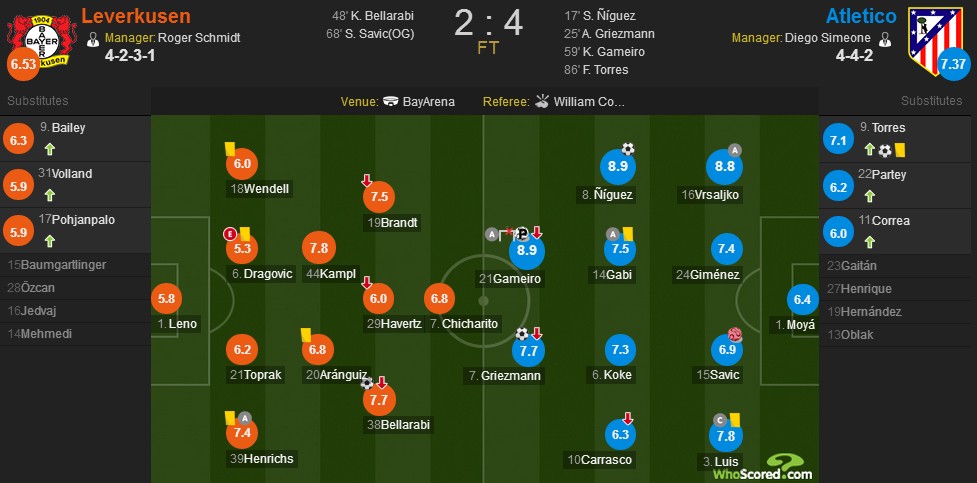Click the red own-goal ball icon on Savic
The width and height of the screenshot is (977, 483).
coord(733,335)
